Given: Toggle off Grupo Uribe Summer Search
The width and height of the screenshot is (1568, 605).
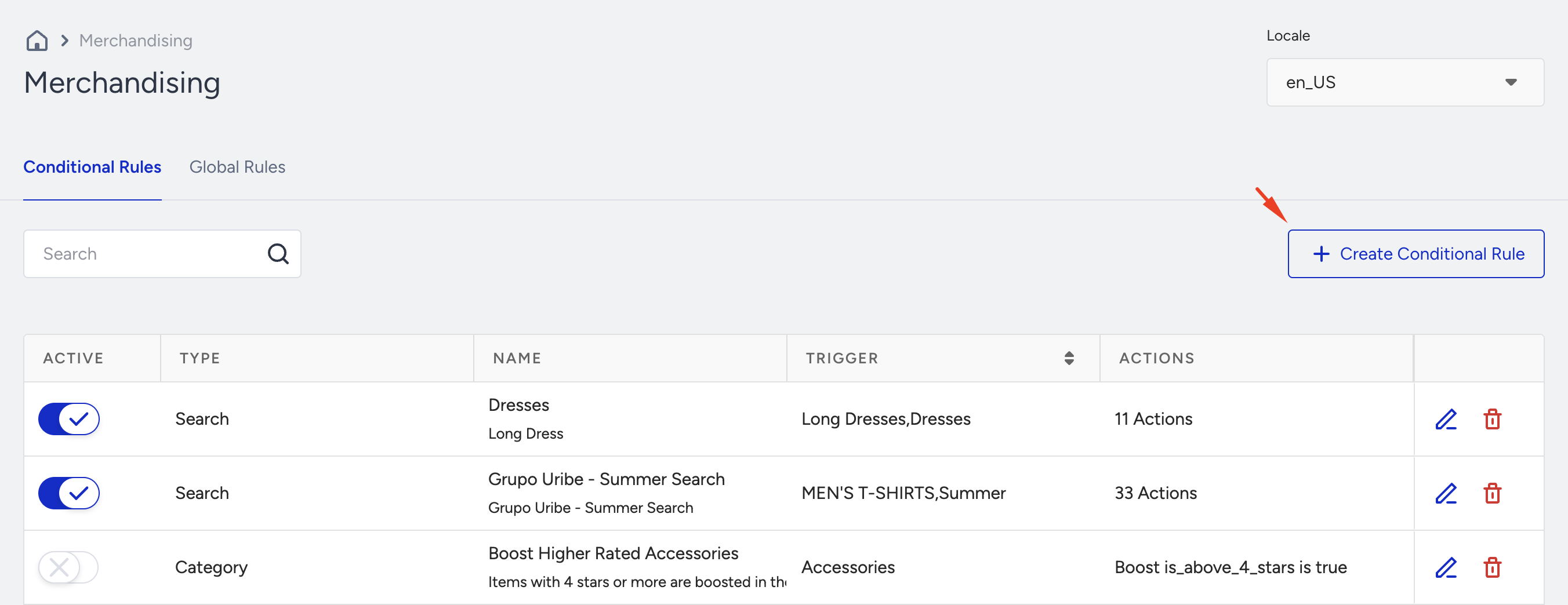Looking at the screenshot, I should 69,493.
